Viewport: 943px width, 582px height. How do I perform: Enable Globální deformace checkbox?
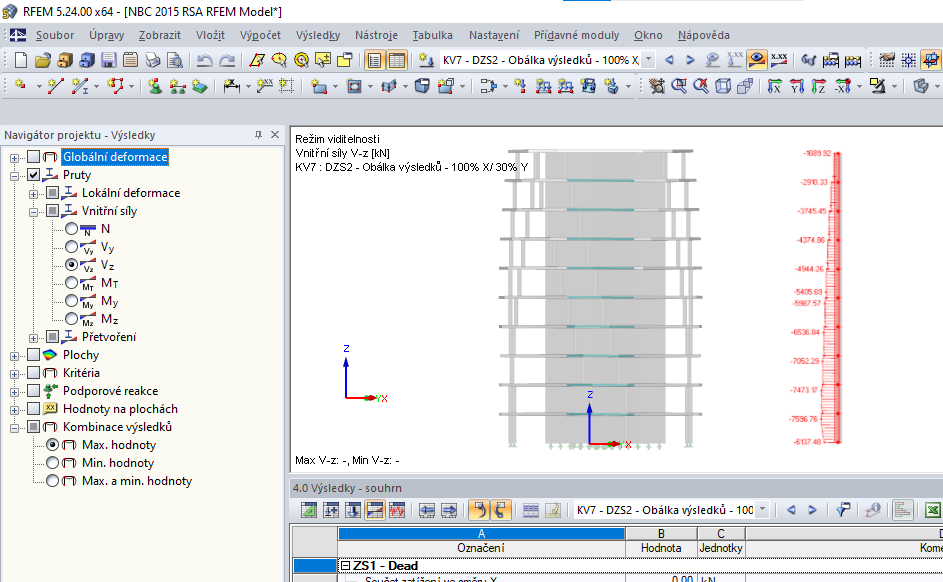(x=34, y=157)
